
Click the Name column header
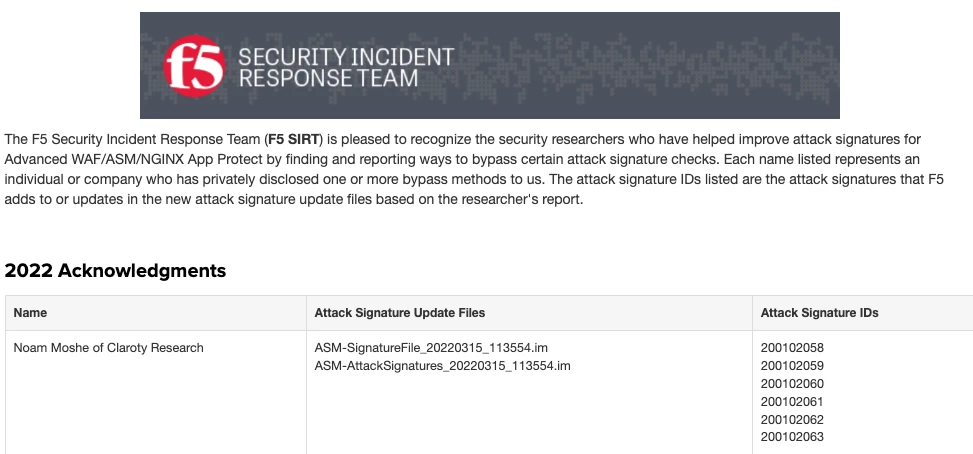tap(30, 313)
